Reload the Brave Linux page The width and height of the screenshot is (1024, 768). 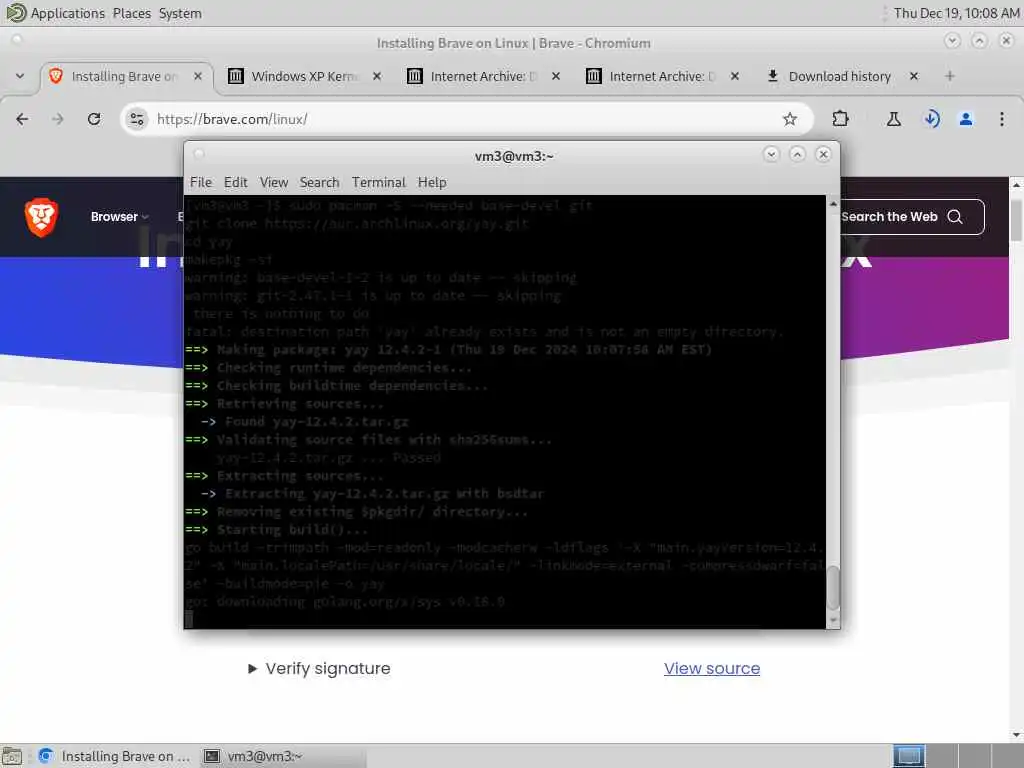94,119
